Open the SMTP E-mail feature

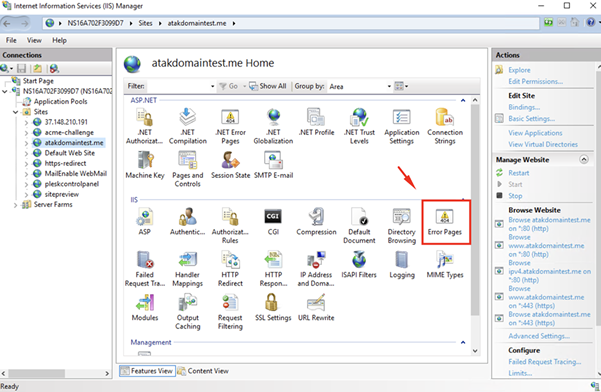273,165
